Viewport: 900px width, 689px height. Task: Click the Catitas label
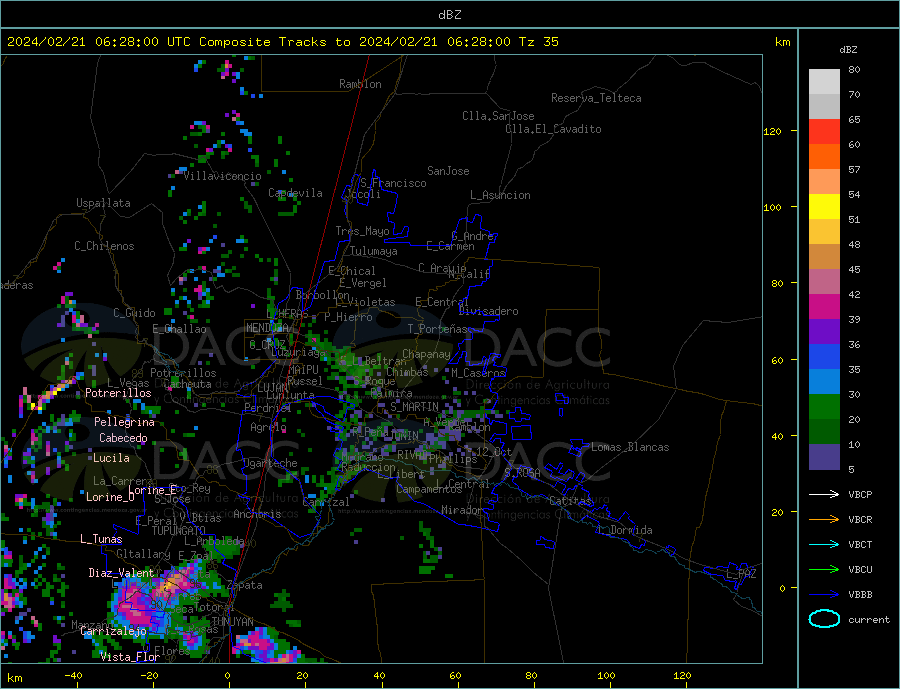(x=570, y=501)
